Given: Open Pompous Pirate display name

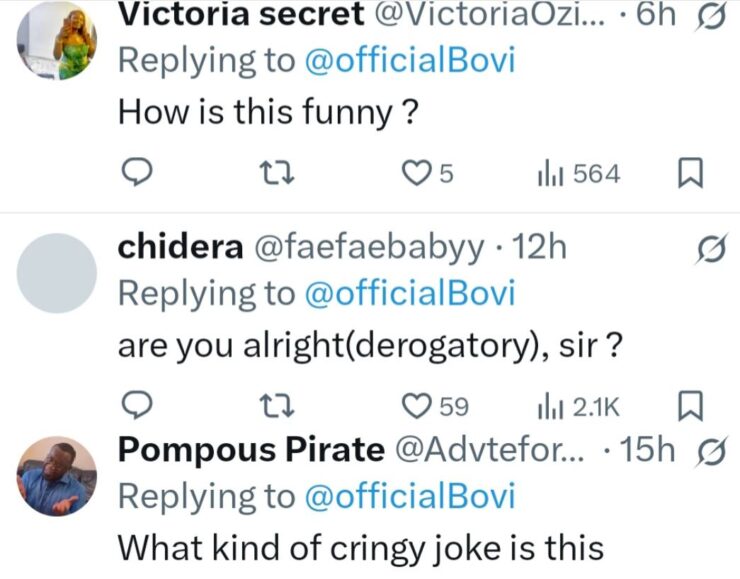Looking at the screenshot, I should [x=251, y=451].
